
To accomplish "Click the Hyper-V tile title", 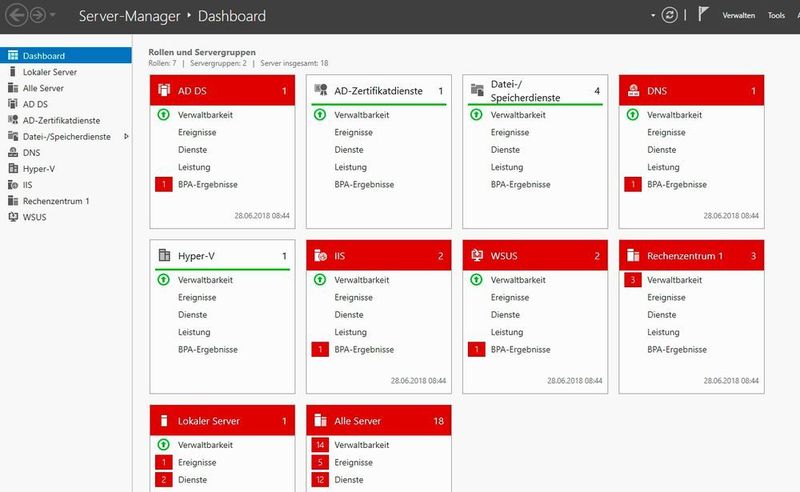I will click(x=196, y=256).
